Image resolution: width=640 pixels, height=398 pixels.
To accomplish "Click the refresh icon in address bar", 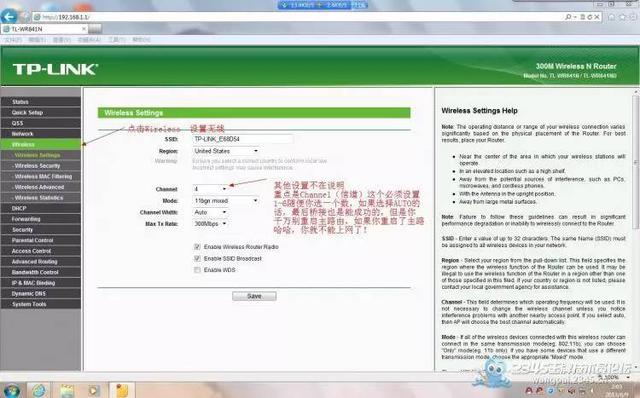I will [589, 17].
